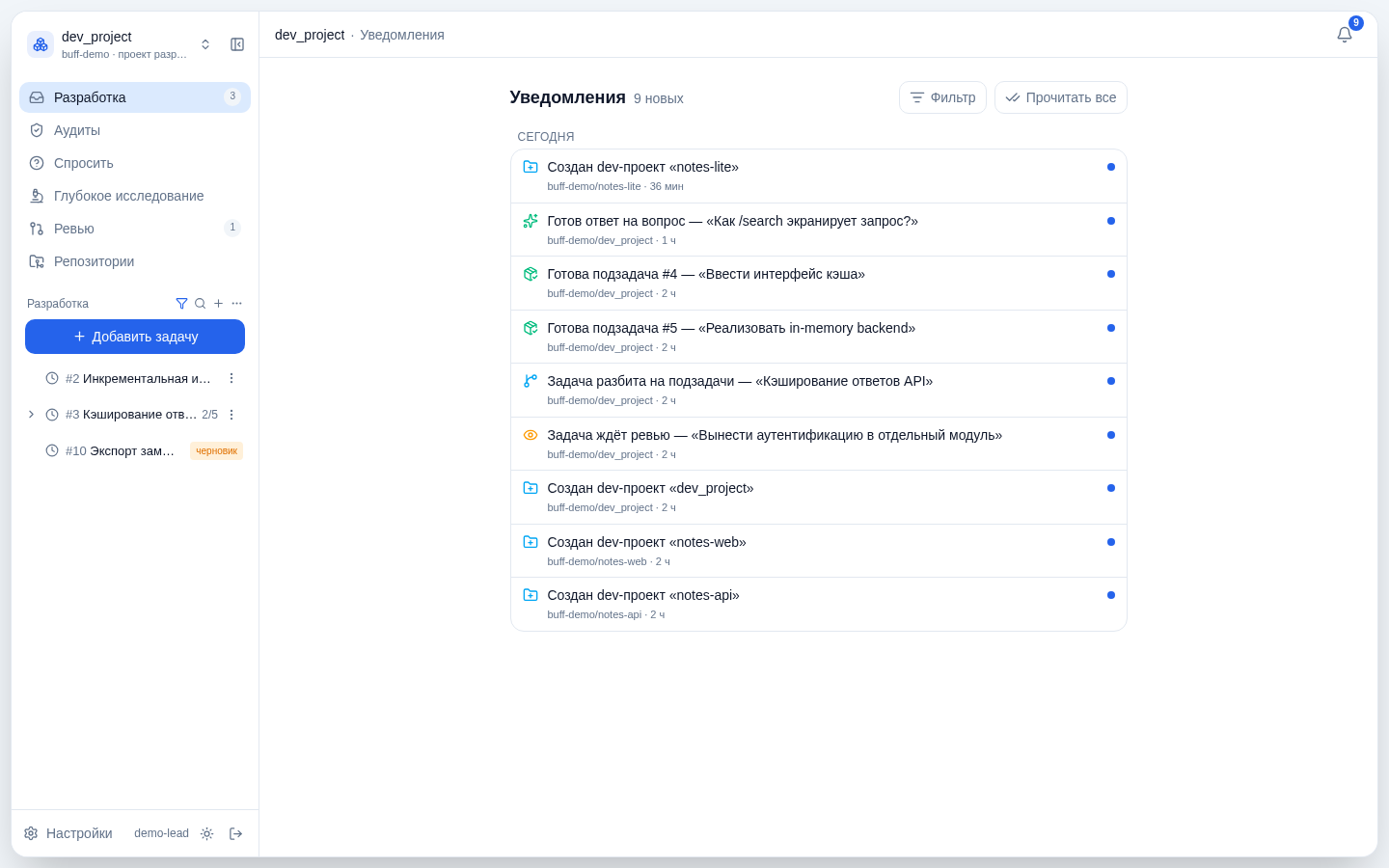The width and height of the screenshot is (1389, 868).
Task: Click clock icon of task #2
Action: pos(52,378)
